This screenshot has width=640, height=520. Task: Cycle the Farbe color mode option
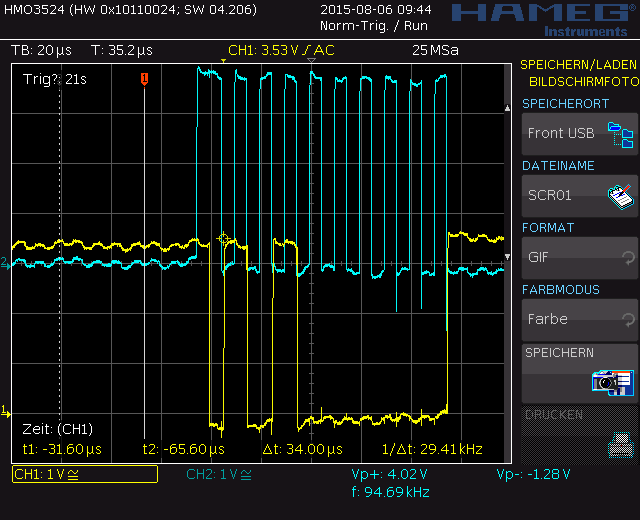(580, 320)
